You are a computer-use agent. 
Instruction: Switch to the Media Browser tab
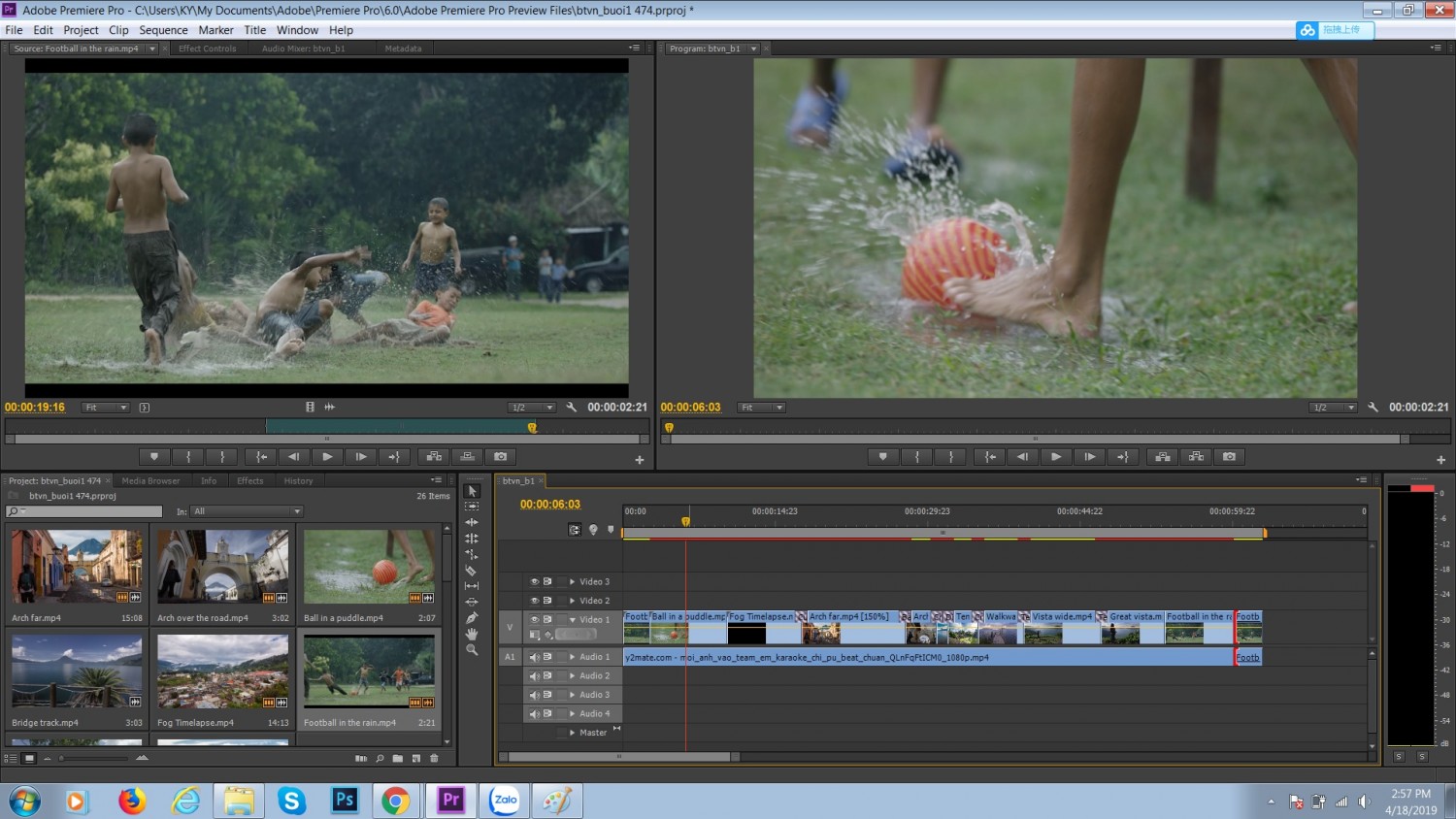(x=150, y=480)
